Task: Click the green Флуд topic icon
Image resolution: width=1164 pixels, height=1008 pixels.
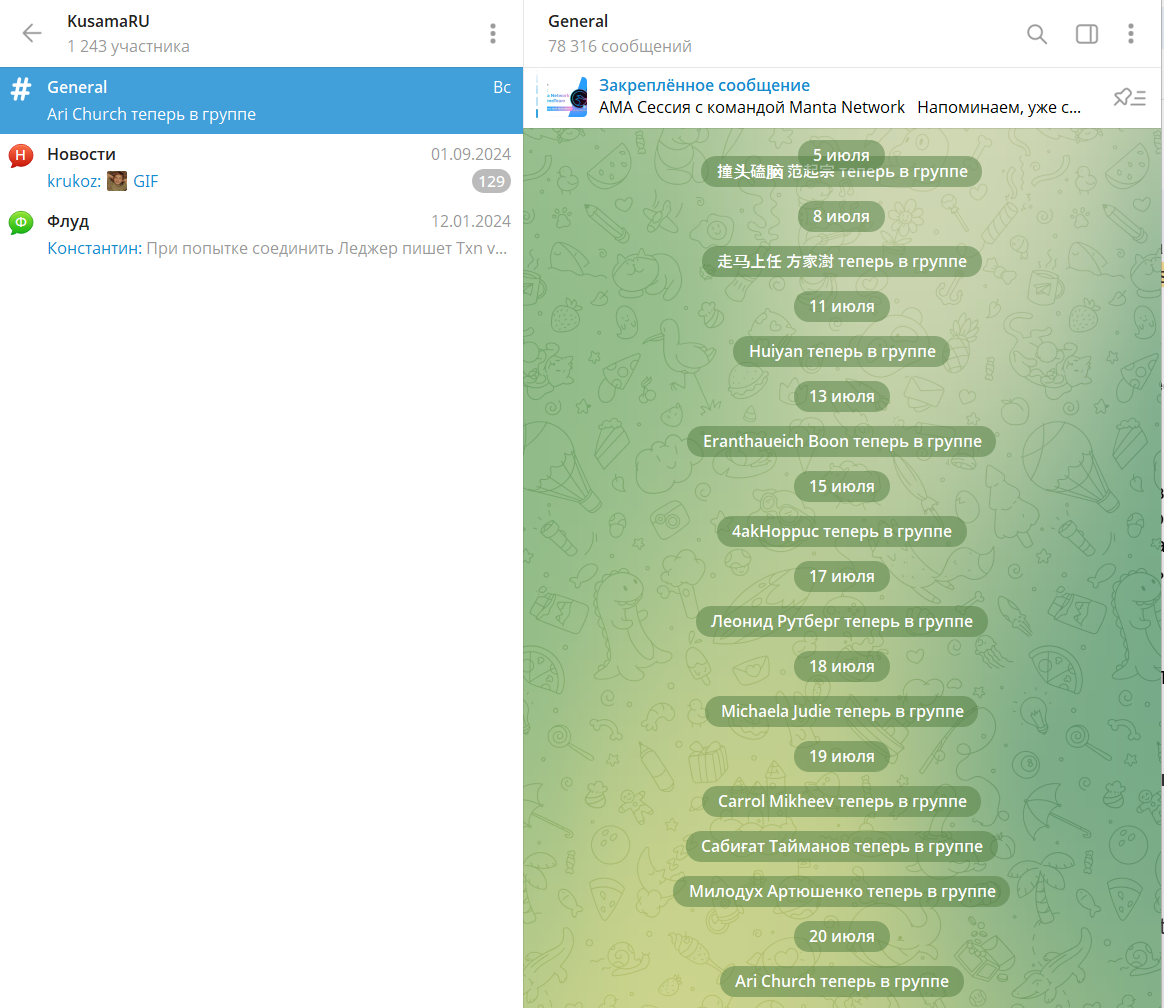Action: click(21, 223)
